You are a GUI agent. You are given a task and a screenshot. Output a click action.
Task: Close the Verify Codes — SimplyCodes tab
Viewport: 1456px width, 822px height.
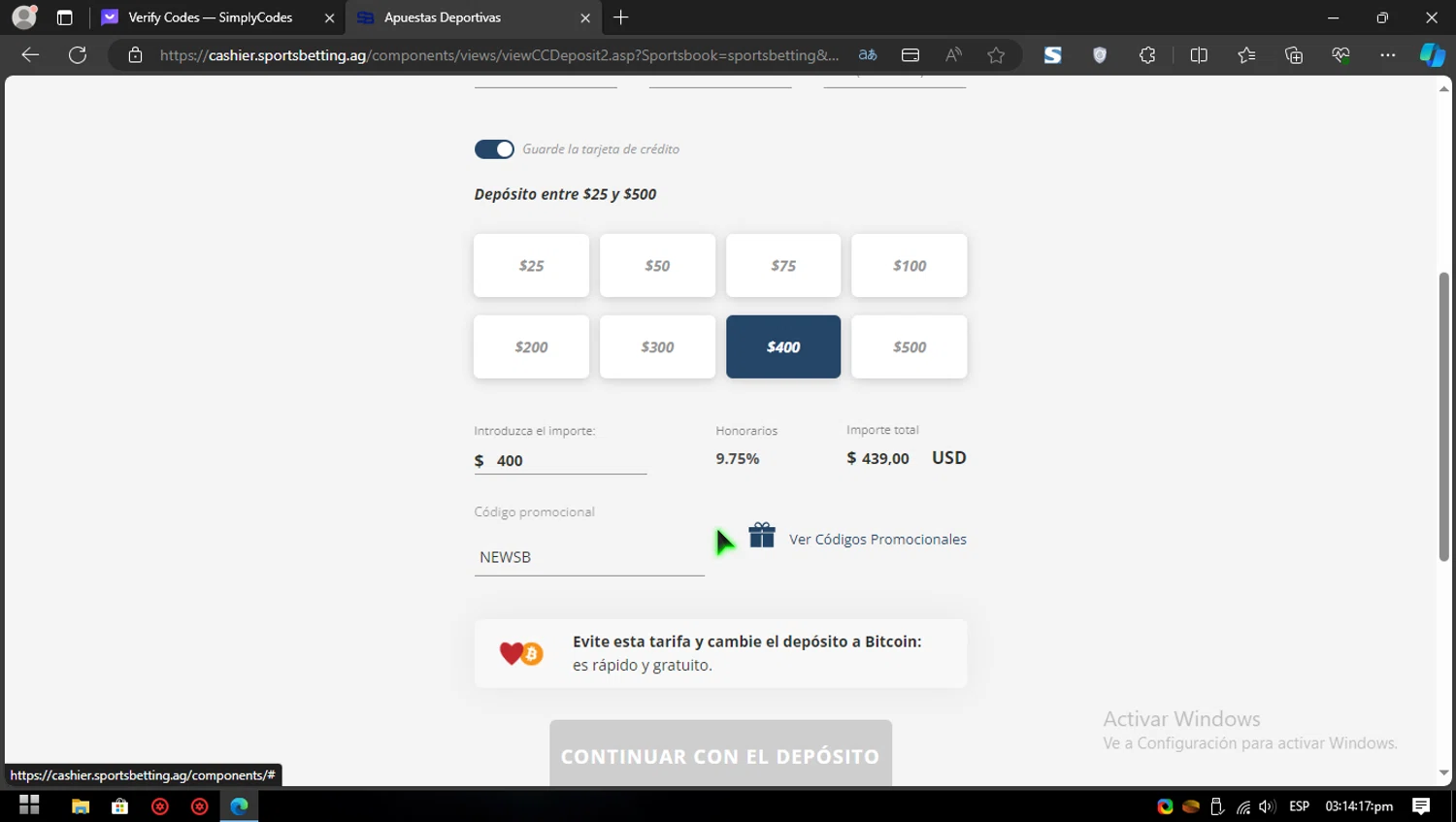coord(329,17)
